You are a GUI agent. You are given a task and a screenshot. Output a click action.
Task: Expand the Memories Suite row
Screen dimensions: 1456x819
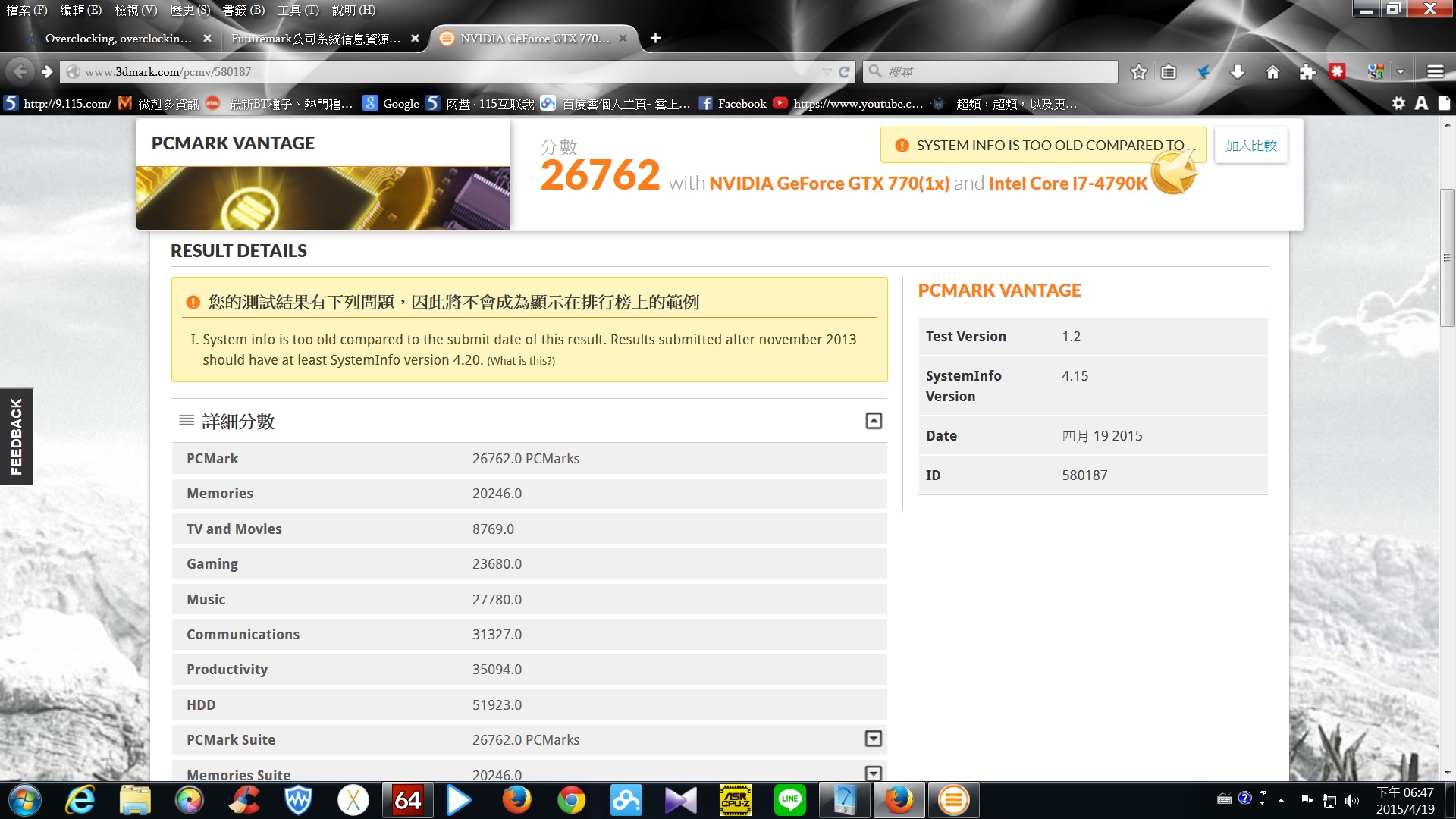(x=874, y=773)
